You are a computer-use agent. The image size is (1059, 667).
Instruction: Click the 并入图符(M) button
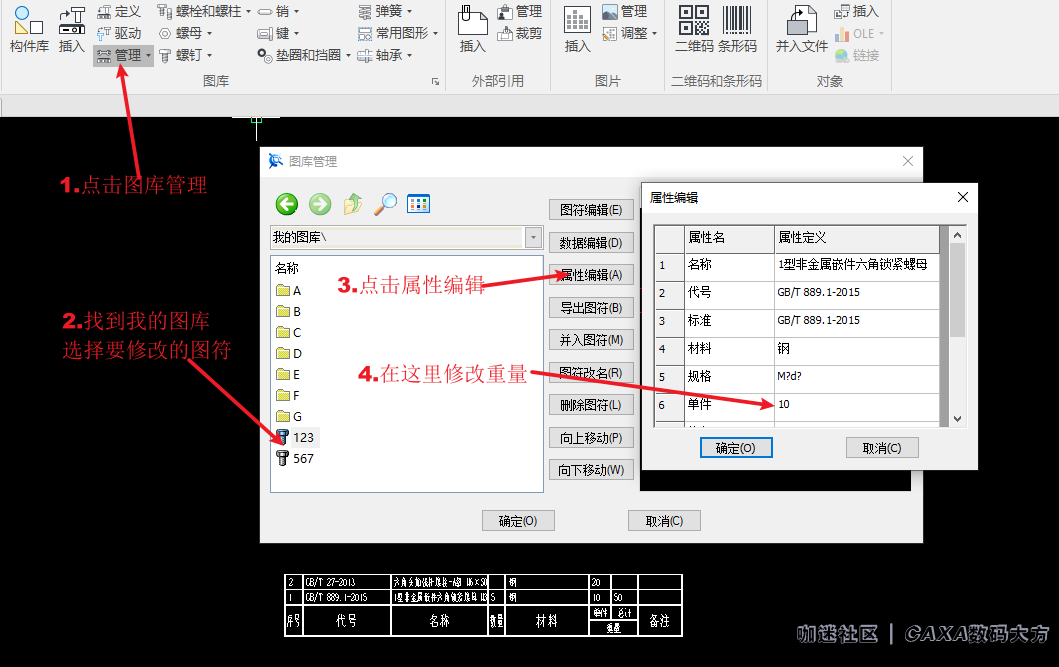click(x=591, y=340)
